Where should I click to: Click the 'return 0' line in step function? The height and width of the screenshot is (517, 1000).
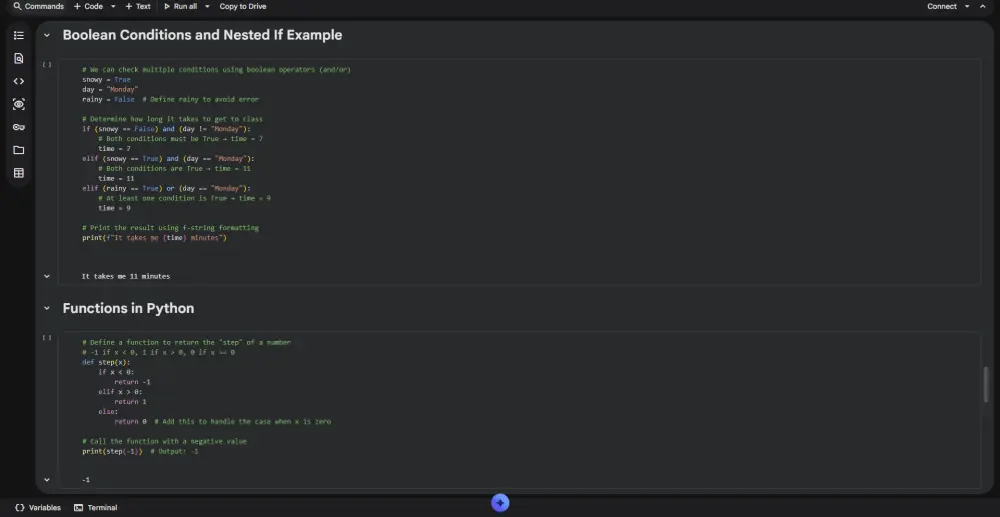click(223, 421)
